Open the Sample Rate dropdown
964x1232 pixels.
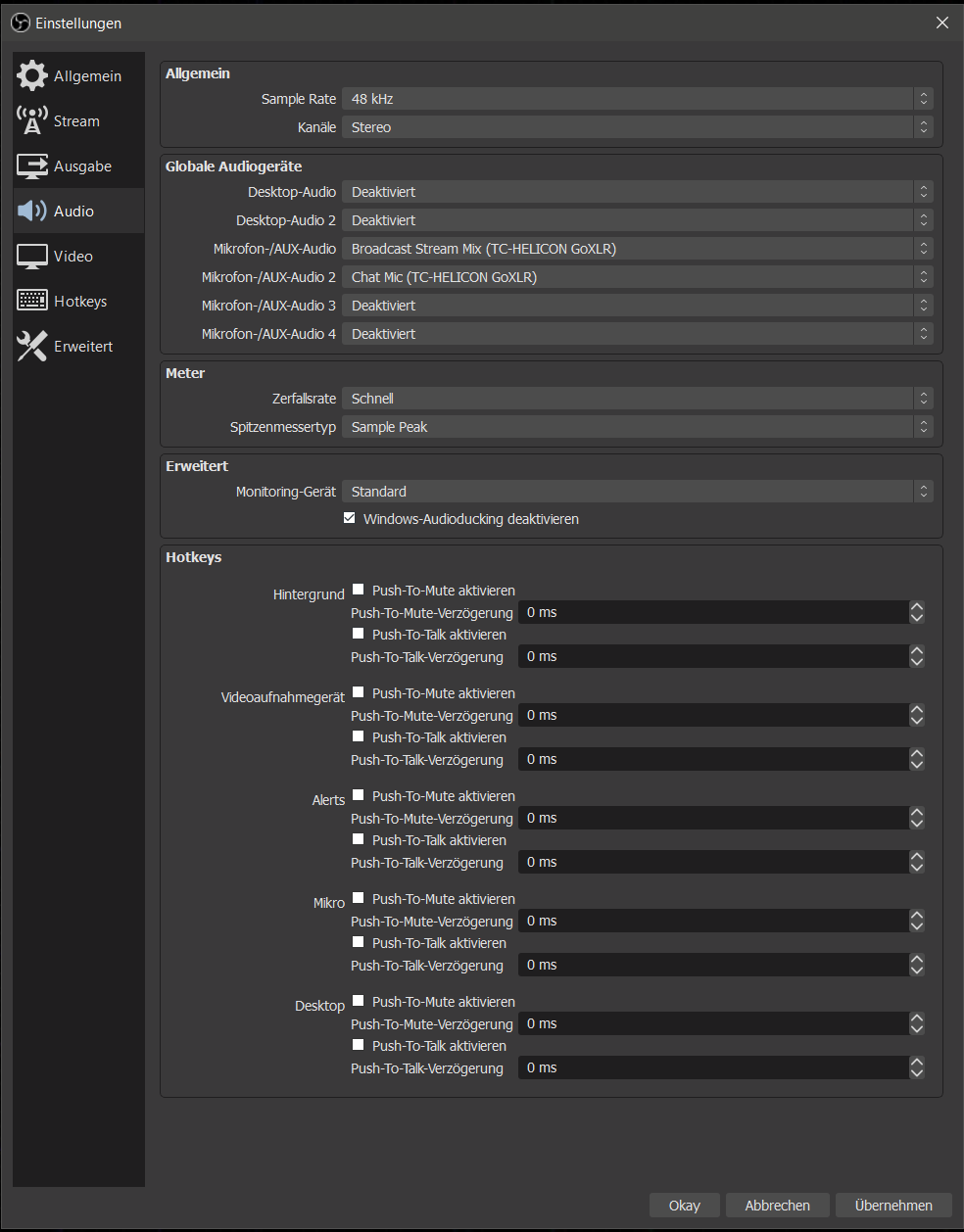tap(638, 99)
